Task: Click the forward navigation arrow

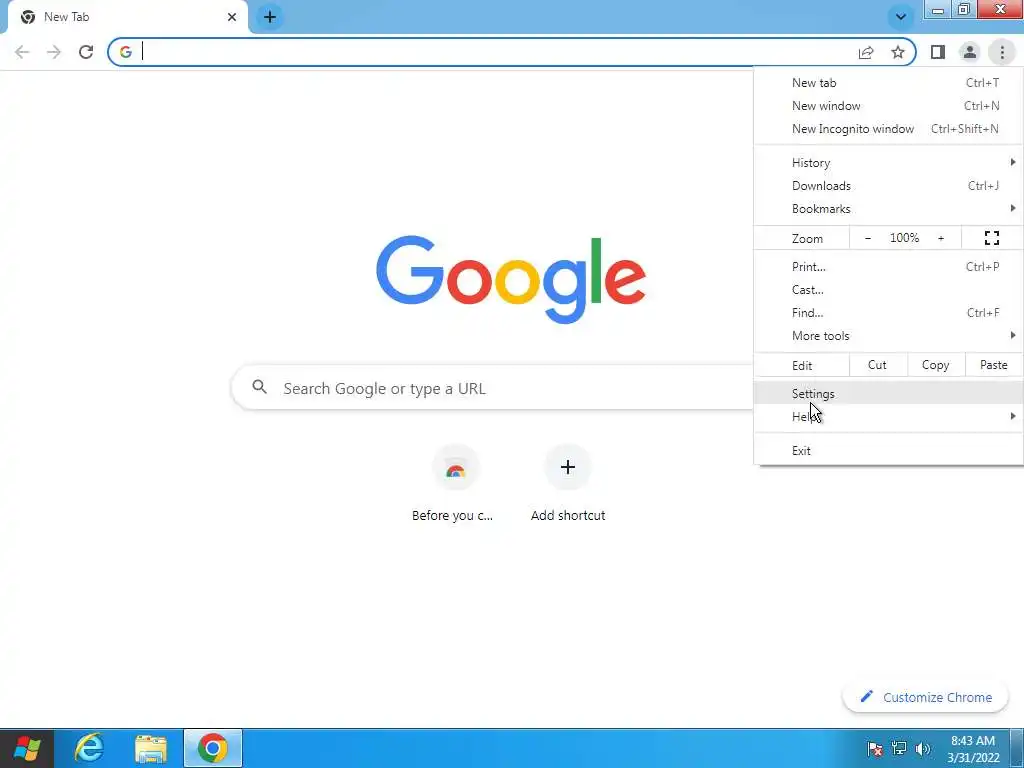Action: pos(54,52)
